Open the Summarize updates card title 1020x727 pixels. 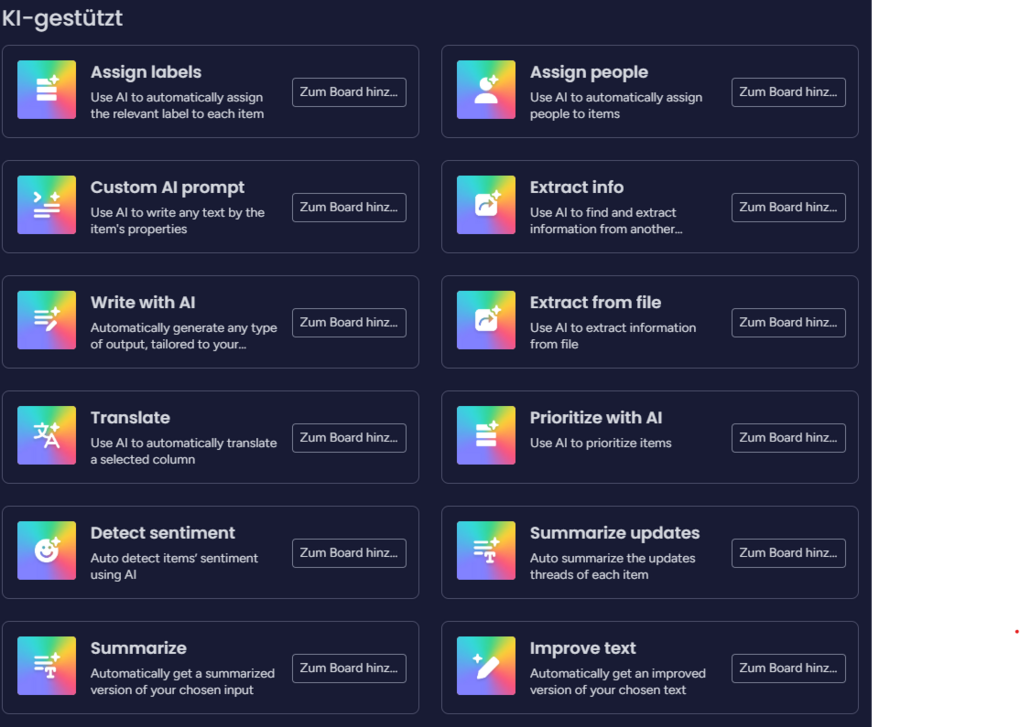pyautogui.click(x=614, y=533)
